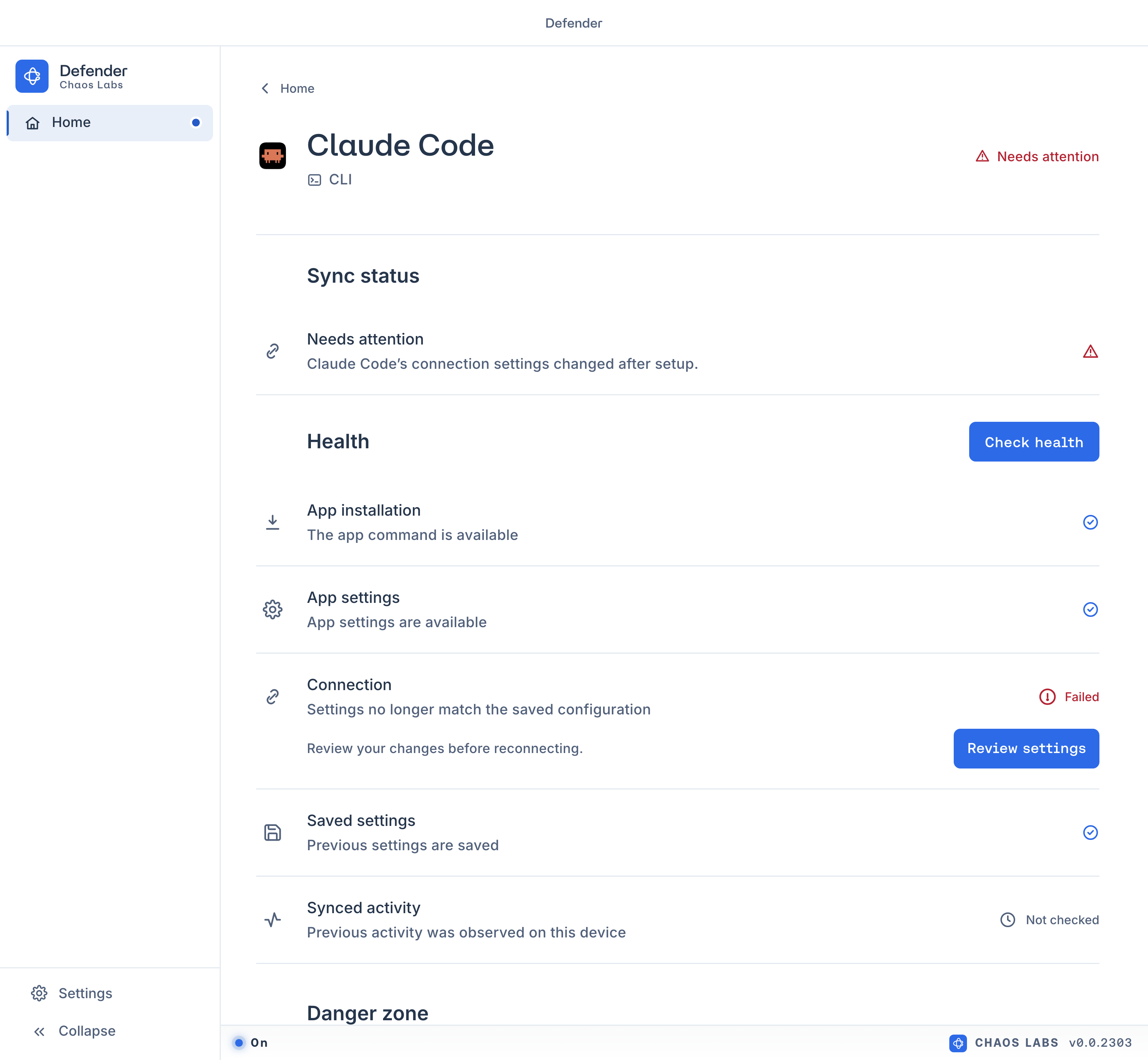This screenshot has height=1060, width=1148.
Task: Click 'Settings no longer match the saved configuration'
Action: 479,710
